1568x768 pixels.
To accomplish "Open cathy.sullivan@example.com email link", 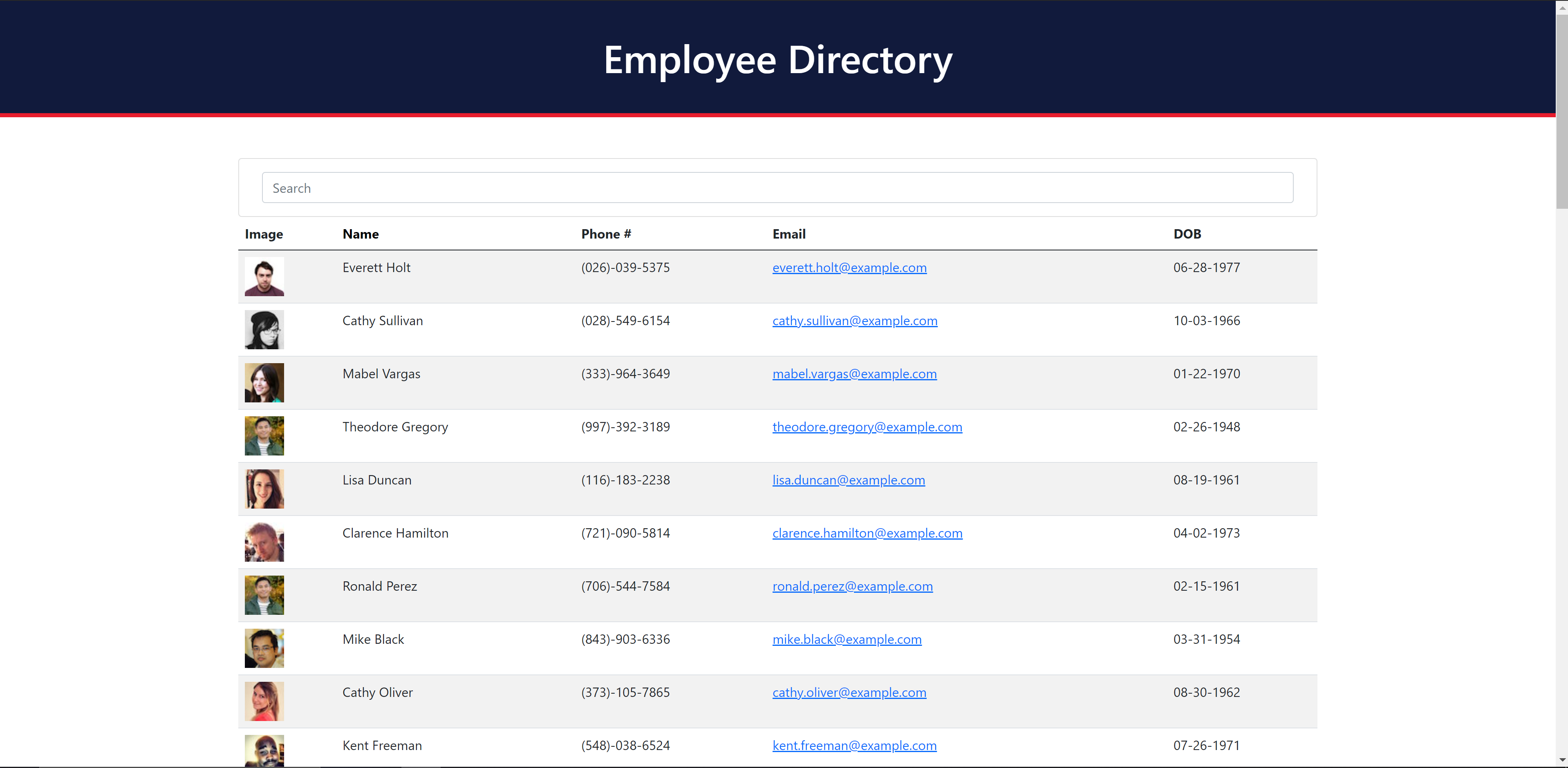I will (x=855, y=321).
